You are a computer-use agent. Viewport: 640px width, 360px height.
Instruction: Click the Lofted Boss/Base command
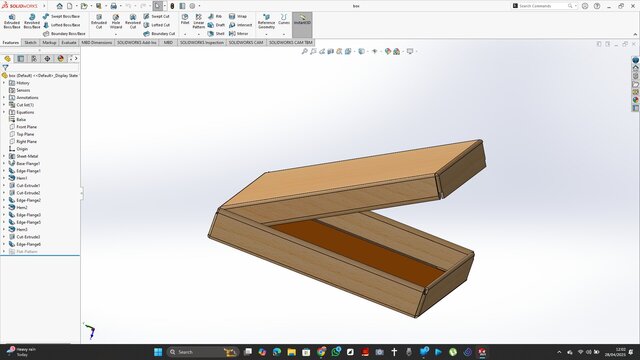[62, 25]
